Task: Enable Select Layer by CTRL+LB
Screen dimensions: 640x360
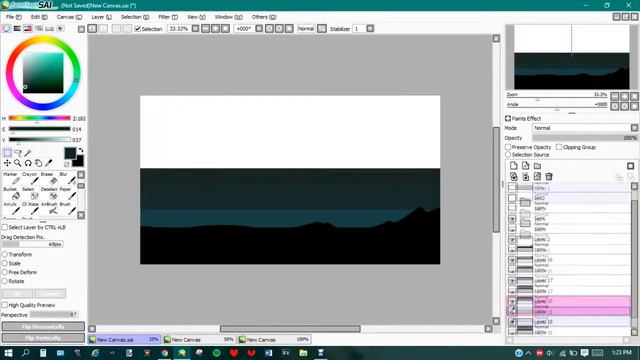Action: pyautogui.click(x=4, y=227)
